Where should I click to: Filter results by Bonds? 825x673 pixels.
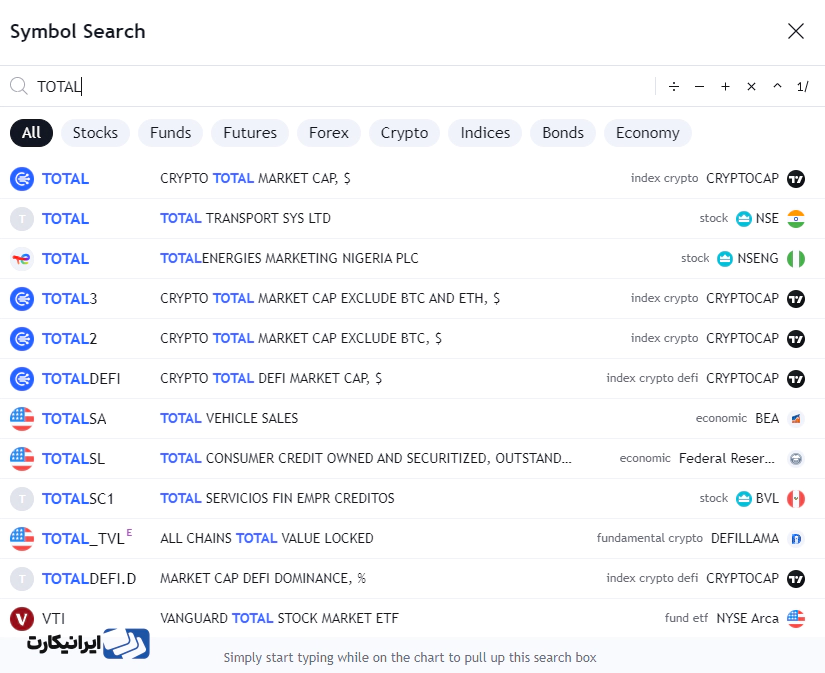coord(563,133)
